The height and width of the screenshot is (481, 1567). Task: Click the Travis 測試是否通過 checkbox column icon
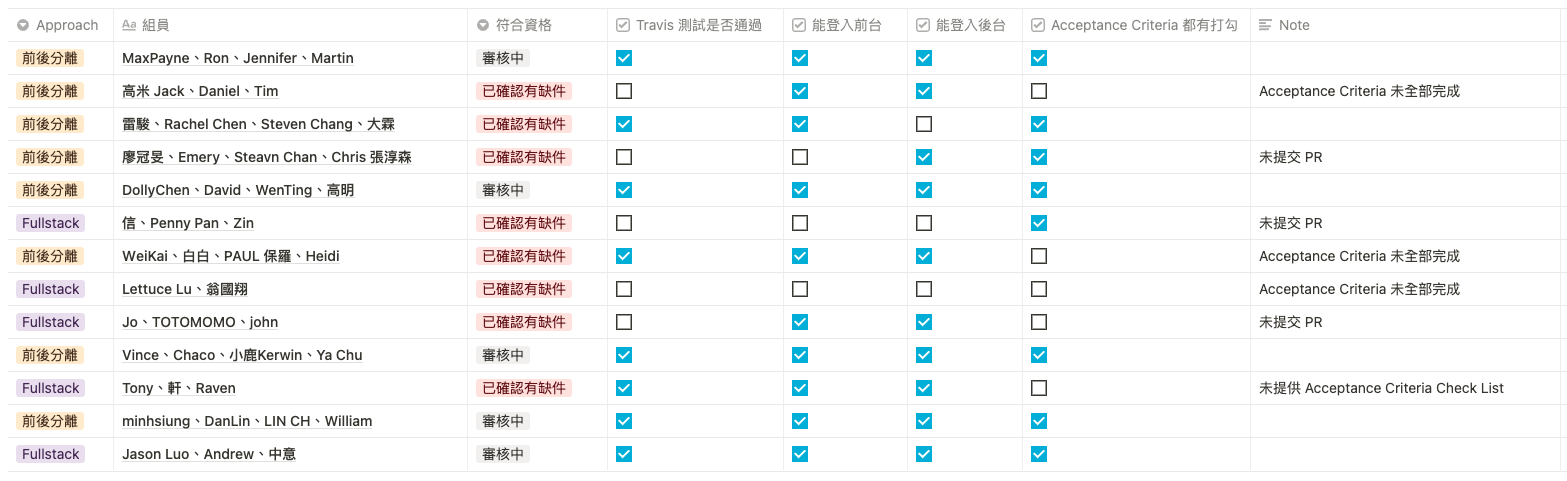click(x=623, y=25)
